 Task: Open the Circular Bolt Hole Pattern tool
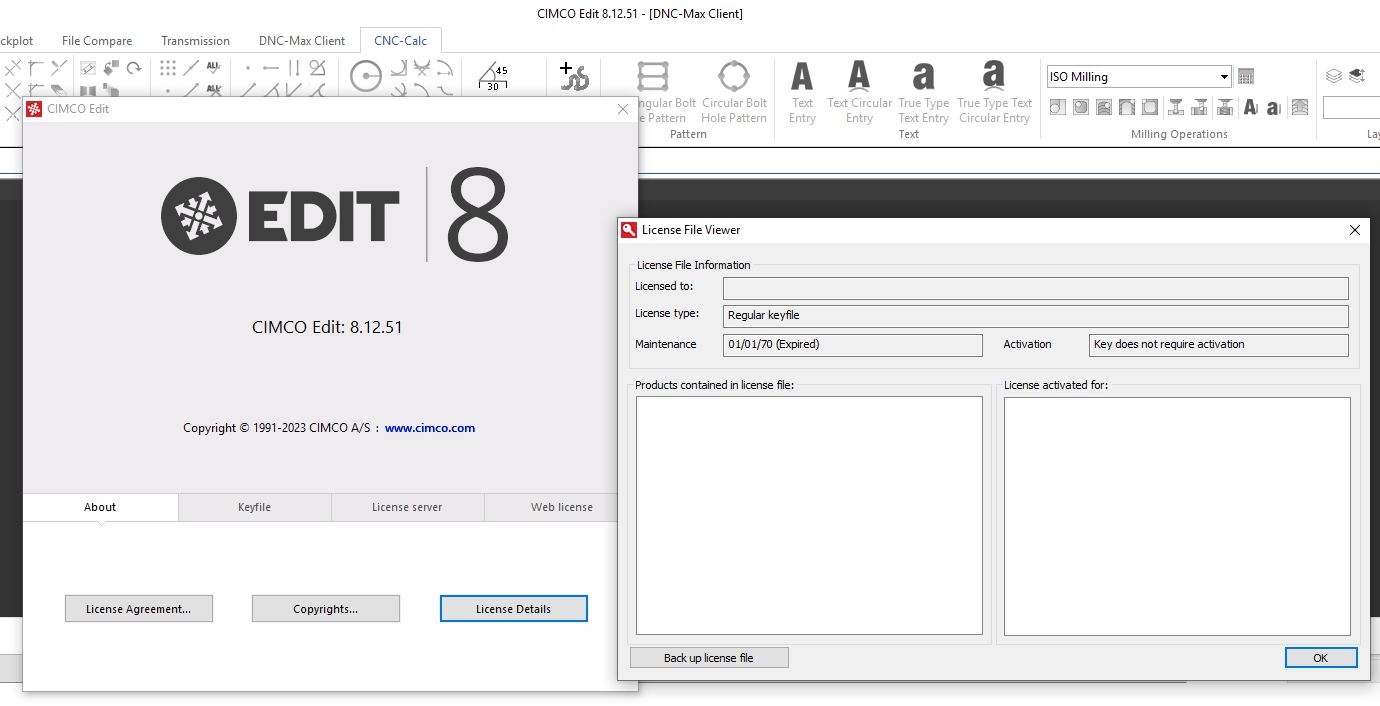point(734,90)
